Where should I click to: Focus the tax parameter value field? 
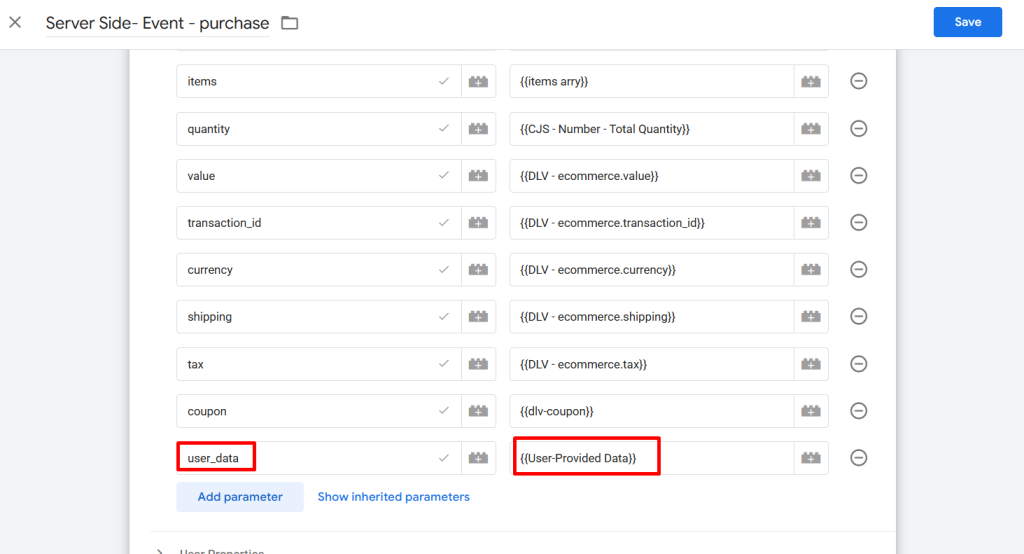(x=650, y=364)
